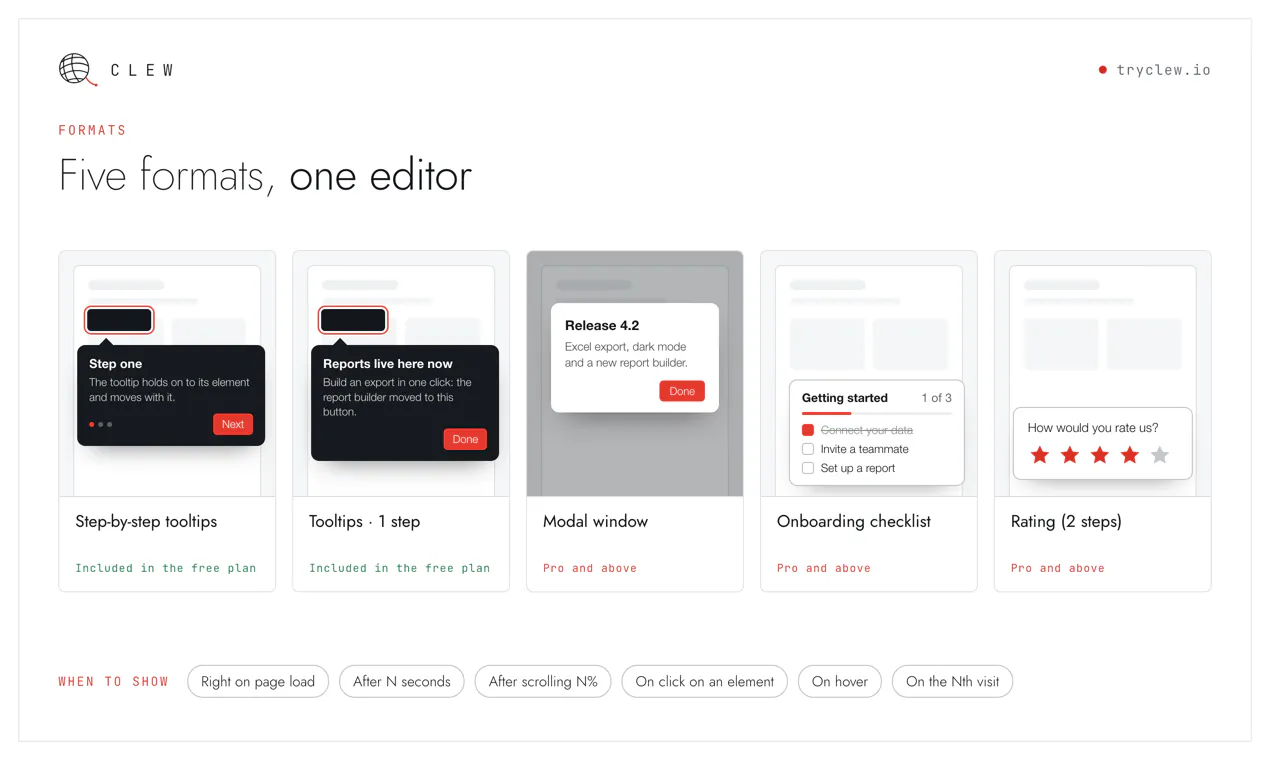The image size is (1270, 760).
Task: Click the Getting started heading
Action: click(x=845, y=398)
